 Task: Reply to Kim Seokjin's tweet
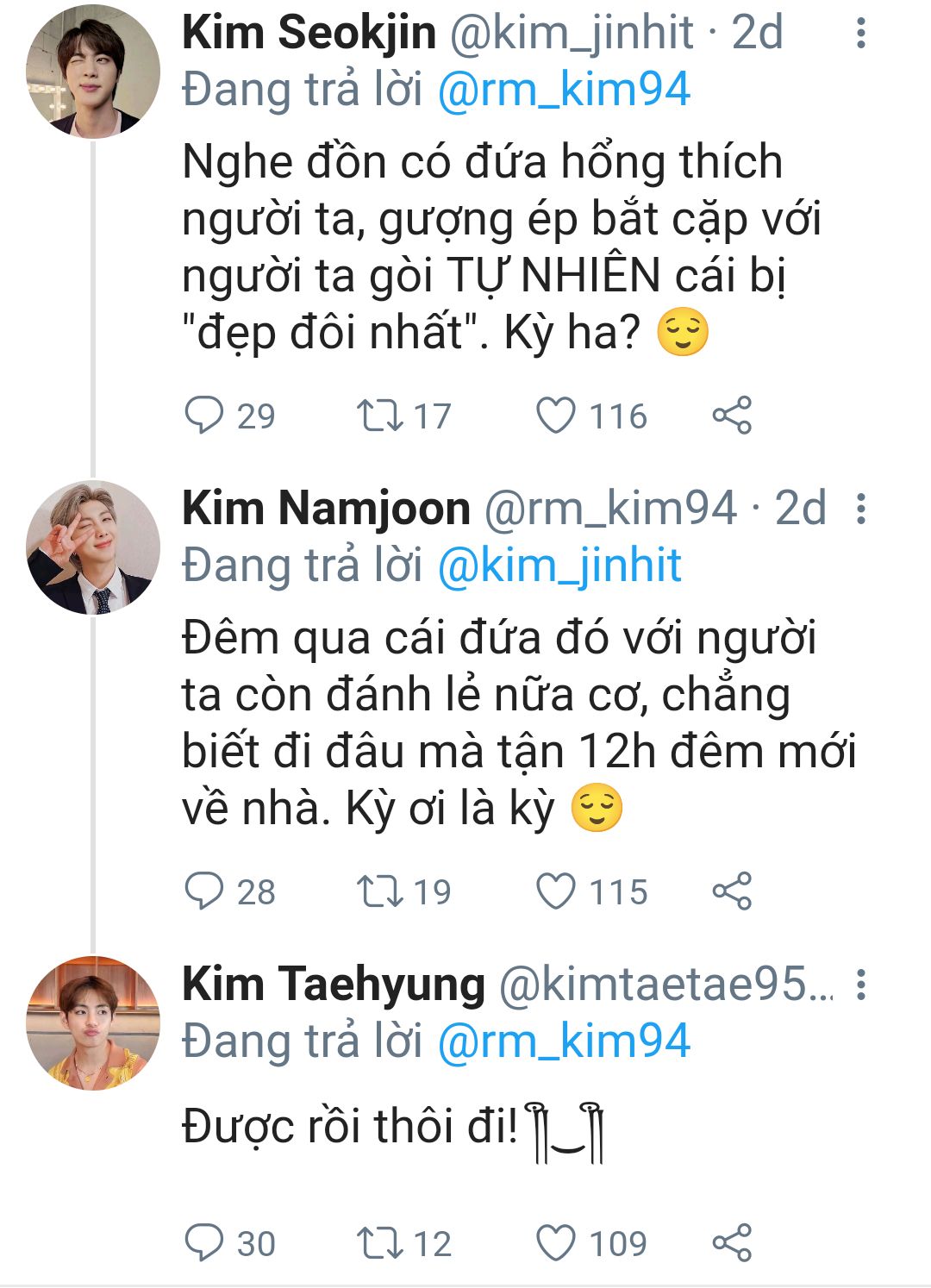pos(204,416)
